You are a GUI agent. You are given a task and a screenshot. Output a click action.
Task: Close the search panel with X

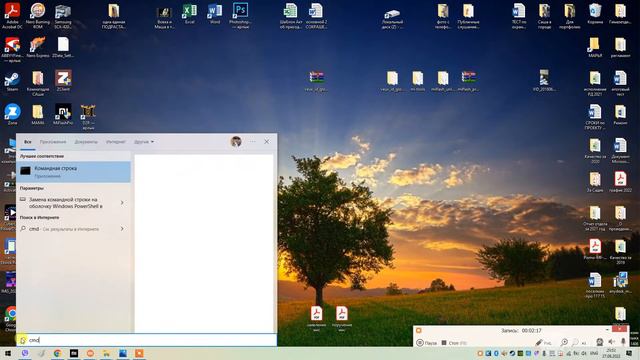pos(267,142)
